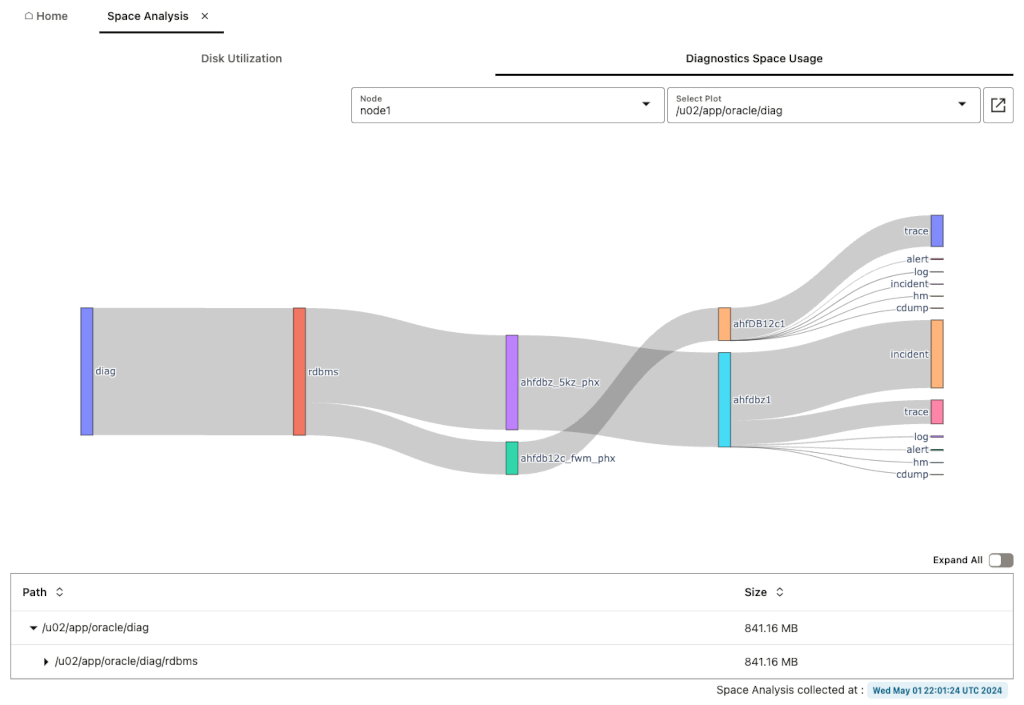Select the rdbms node in the Sankey diagram
Viewport: 1024px width, 705px height.
[x=299, y=371]
